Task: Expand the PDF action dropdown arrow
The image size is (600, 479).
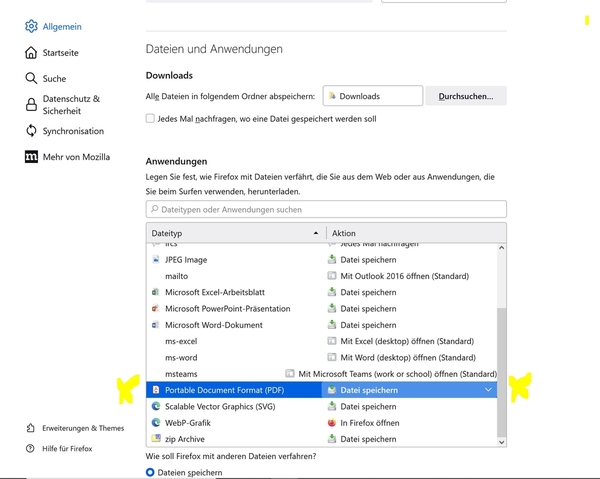Action: coord(488,390)
